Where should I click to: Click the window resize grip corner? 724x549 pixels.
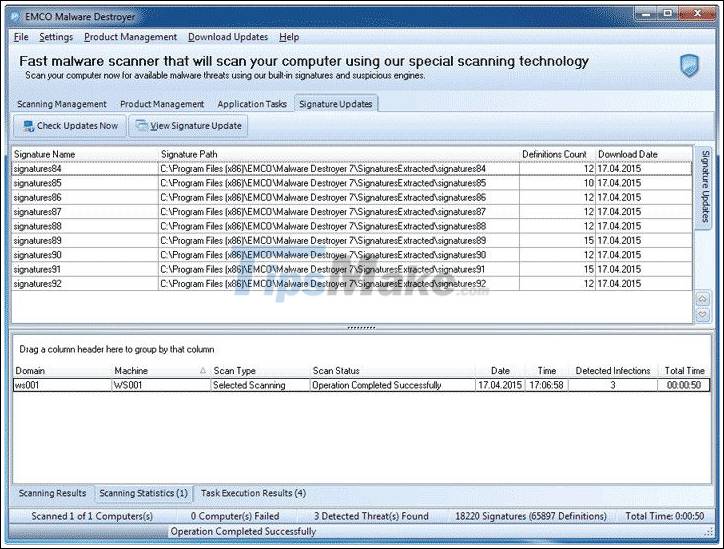[x=710, y=533]
